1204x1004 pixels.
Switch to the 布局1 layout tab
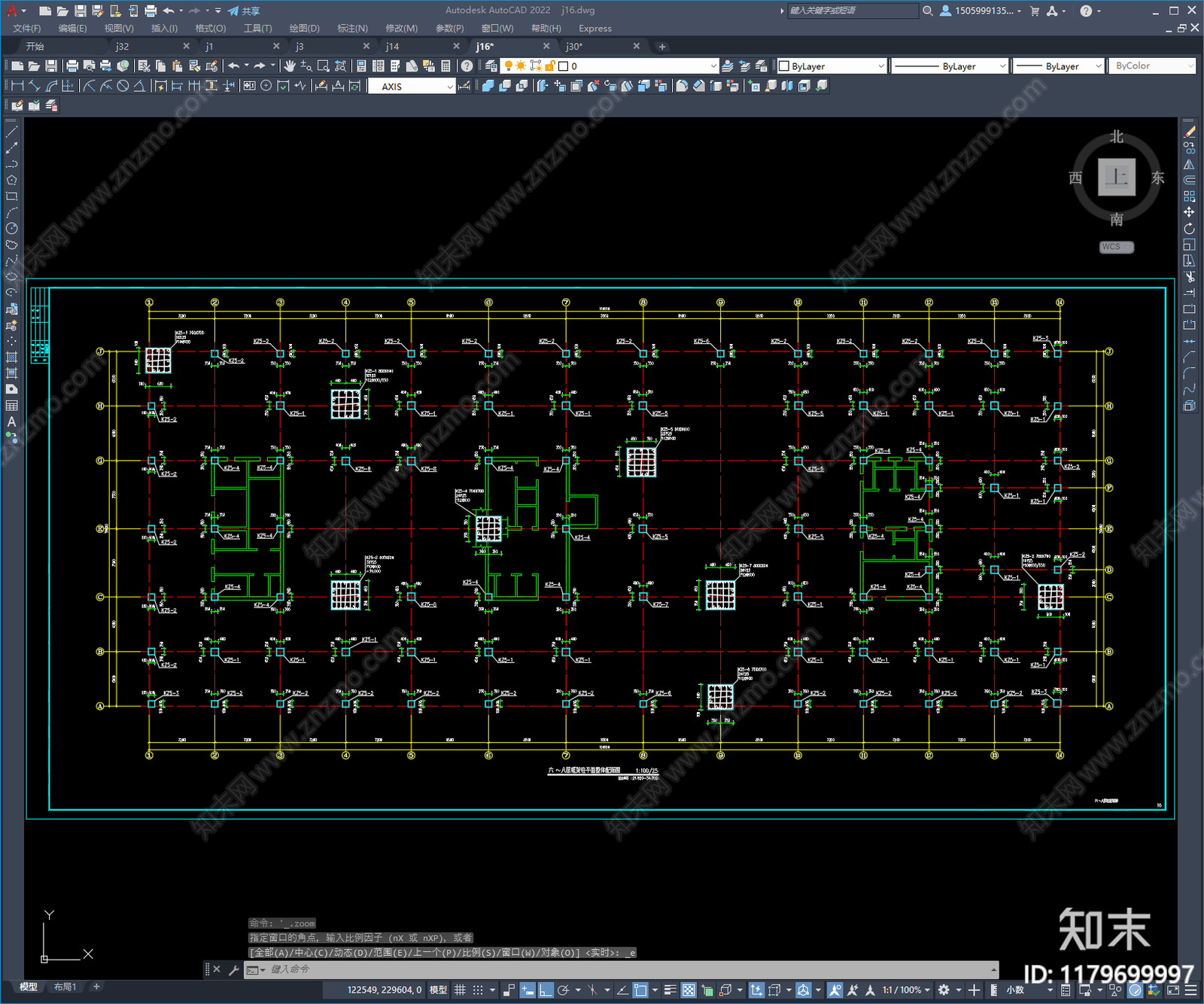(65, 987)
